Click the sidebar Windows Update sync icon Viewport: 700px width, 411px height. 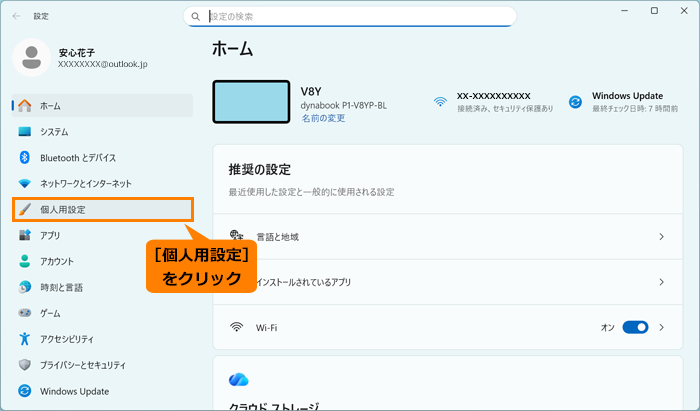[x=25, y=391]
